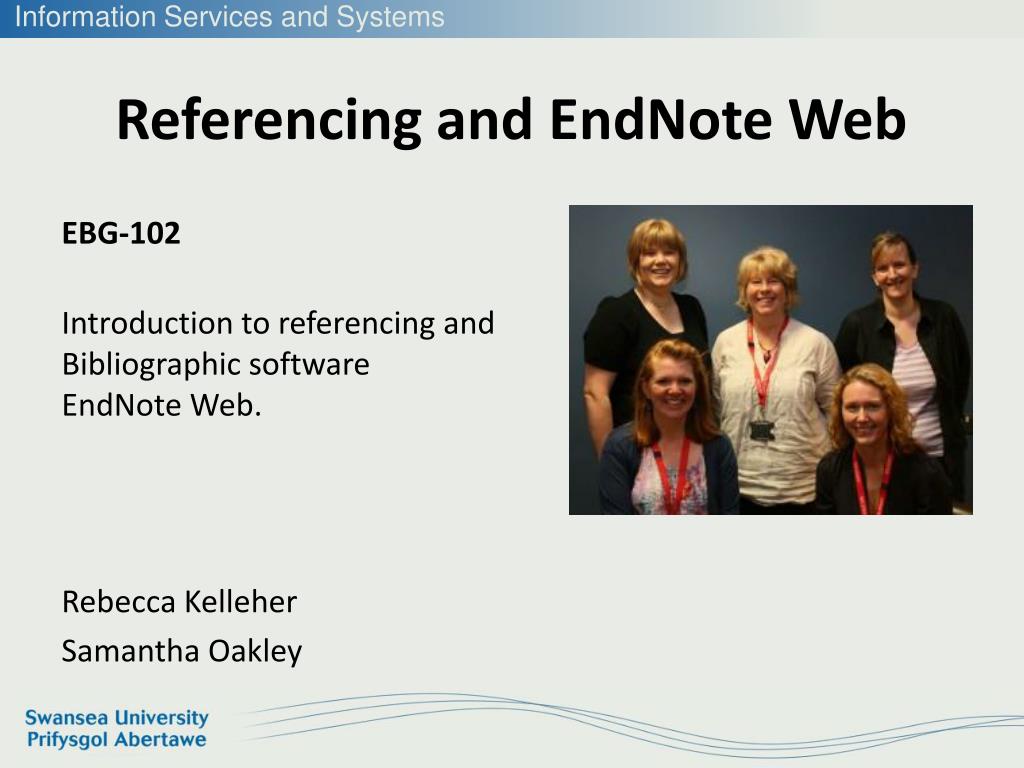Select the word EndNote in the title

(661, 120)
